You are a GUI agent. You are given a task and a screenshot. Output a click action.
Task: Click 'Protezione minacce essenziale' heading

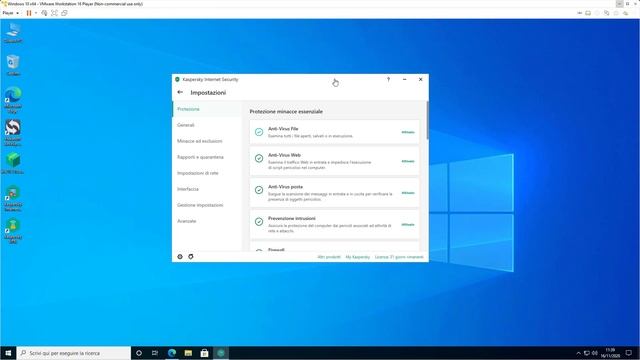(286, 111)
